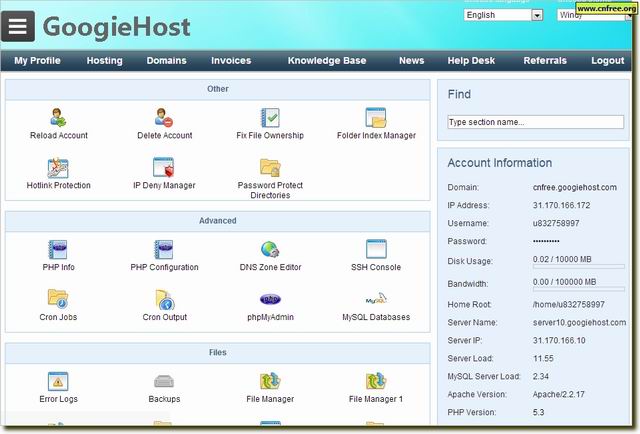Click the Cron Jobs text link
This screenshot has height=434, width=640.
click(x=58, y=317)
